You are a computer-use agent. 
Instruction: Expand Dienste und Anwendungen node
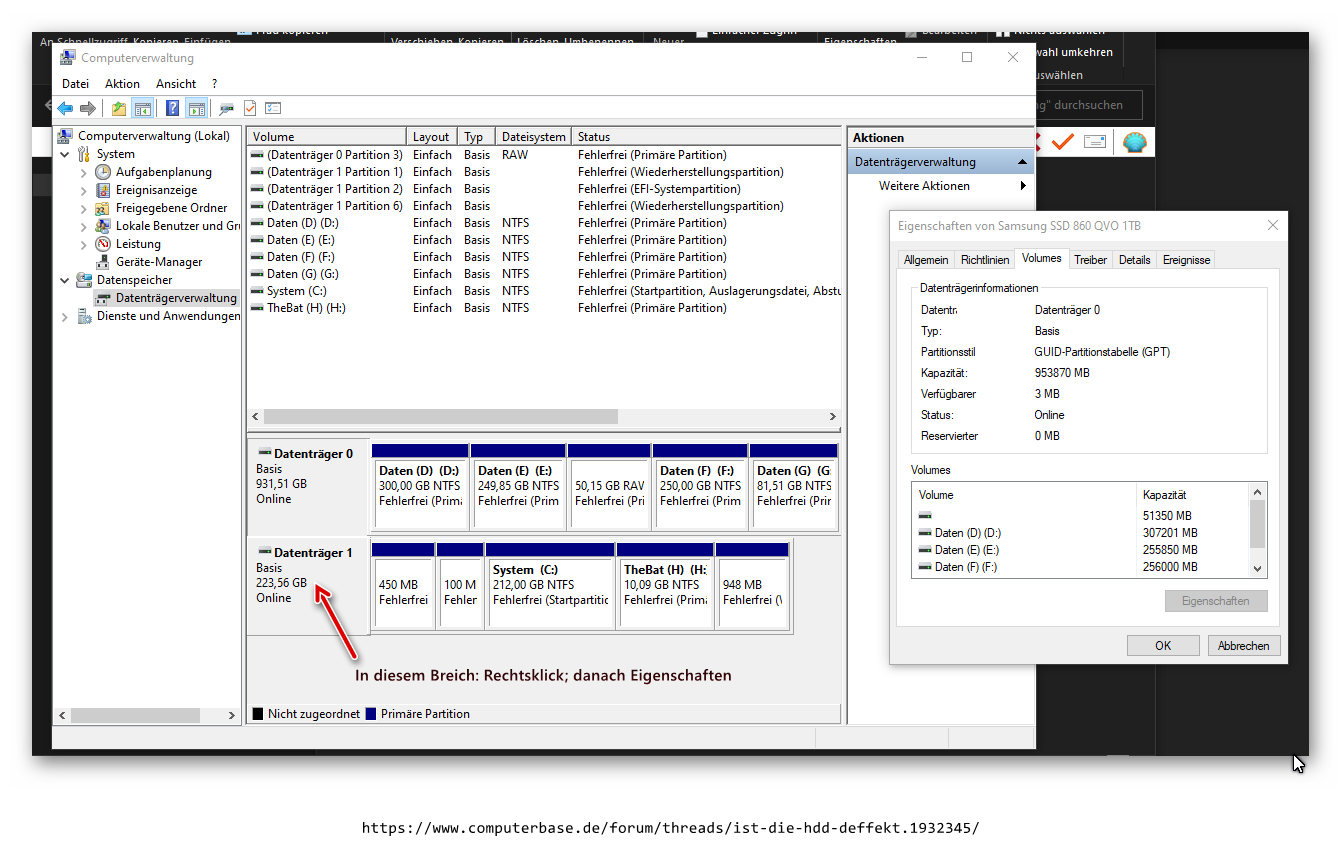(65, 316)
